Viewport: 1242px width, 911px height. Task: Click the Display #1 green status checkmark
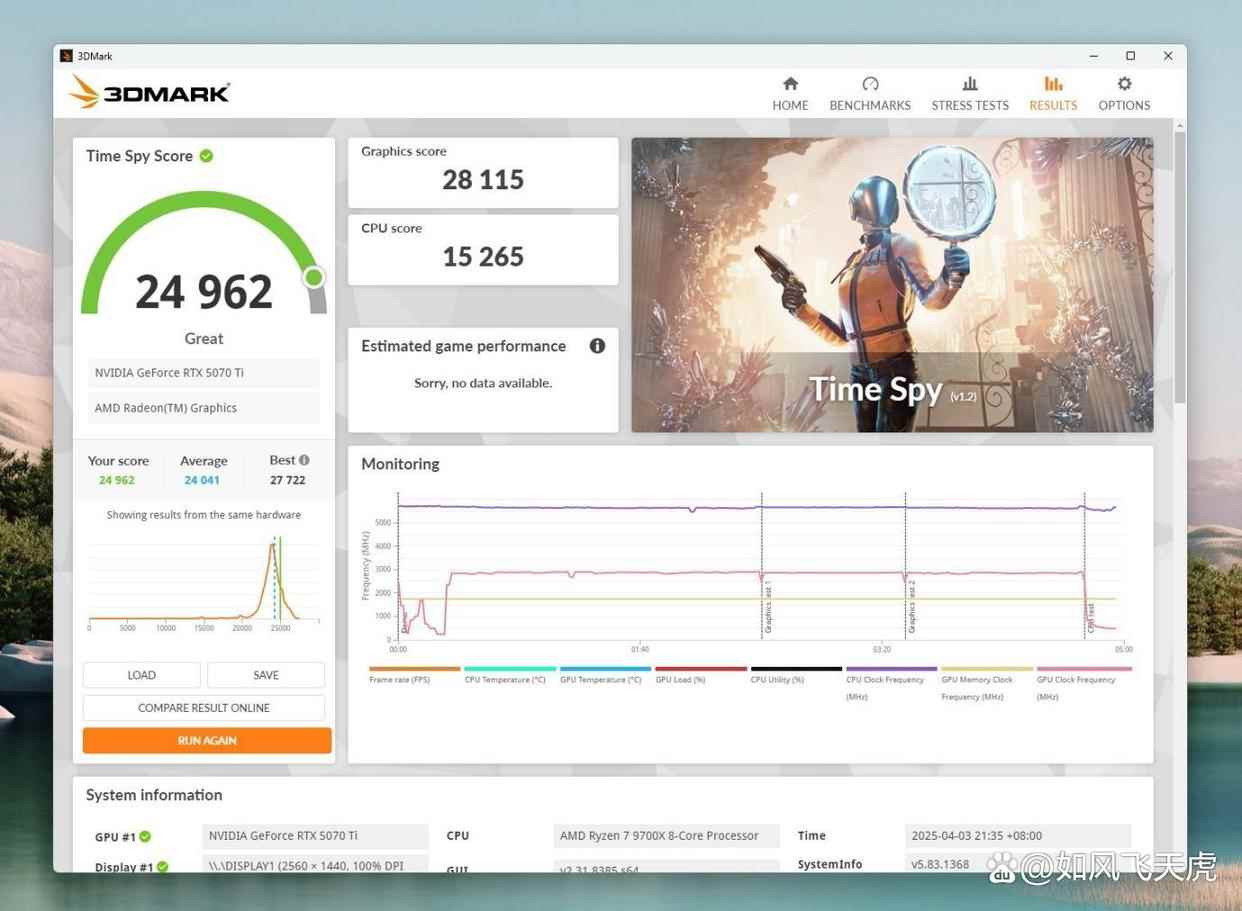(x=162, y=866)
